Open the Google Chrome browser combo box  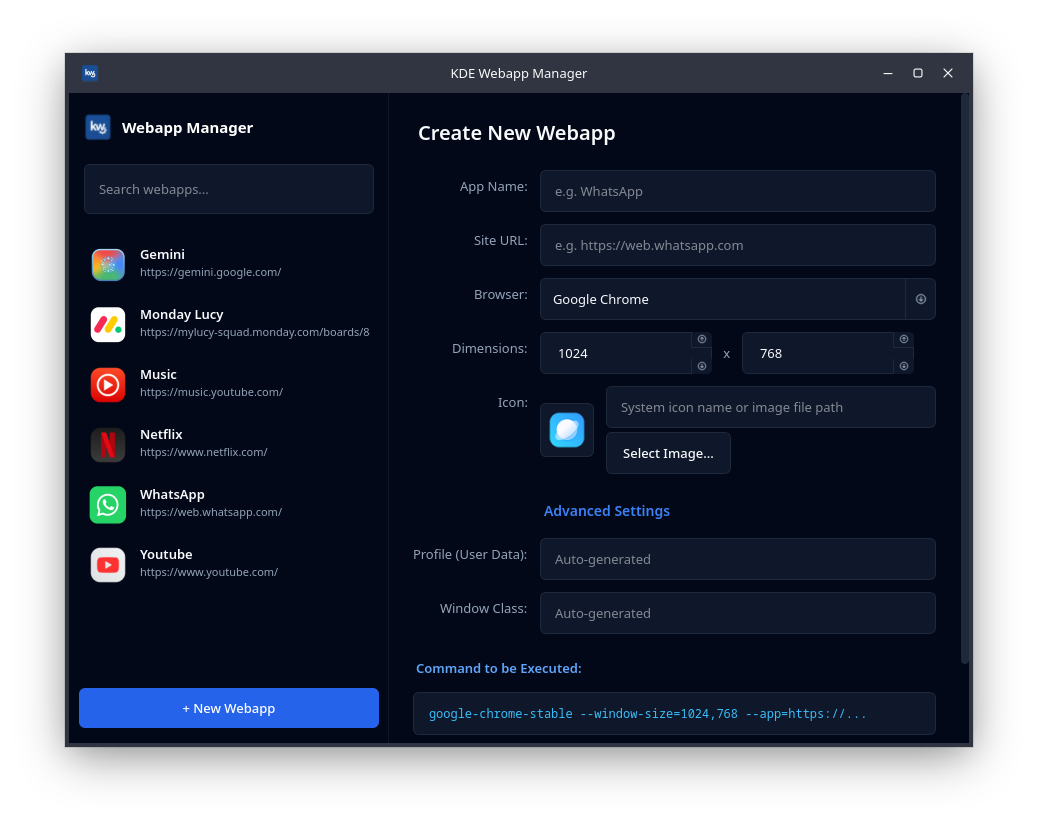tap(737, 299)
